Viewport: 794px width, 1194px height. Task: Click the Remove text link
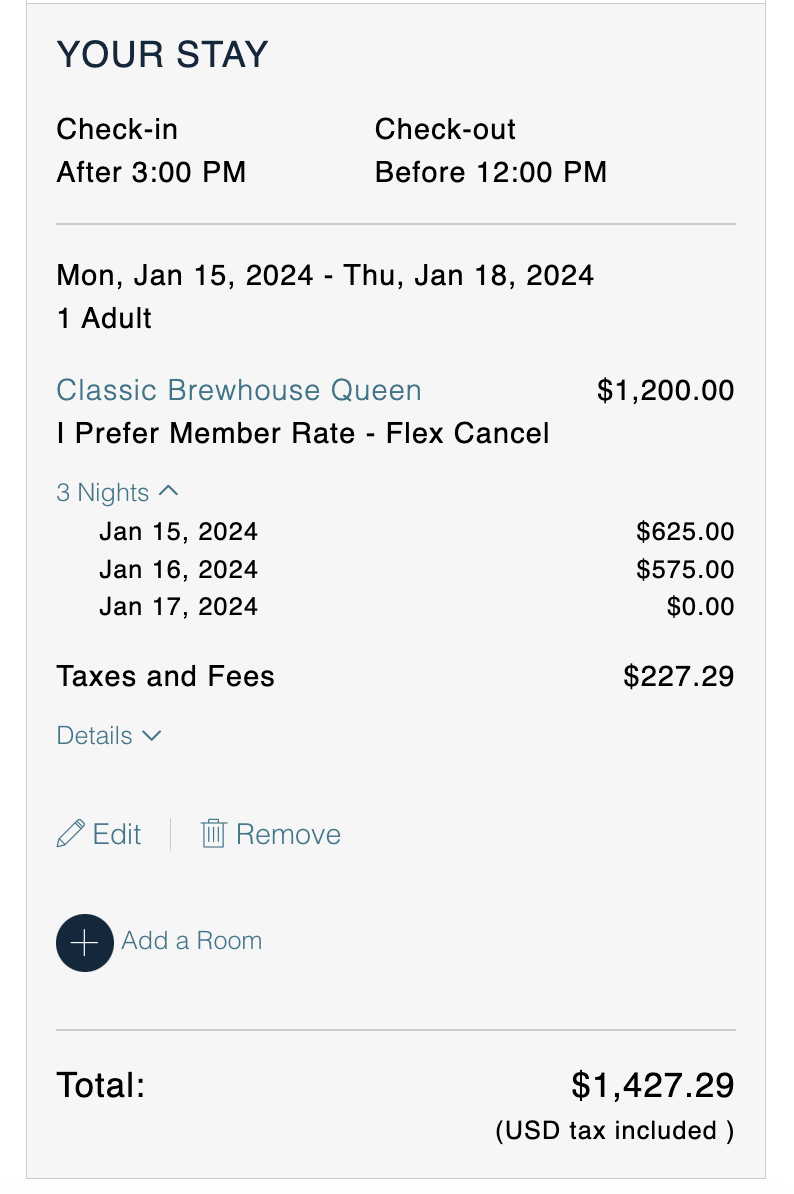pos(288,834)
